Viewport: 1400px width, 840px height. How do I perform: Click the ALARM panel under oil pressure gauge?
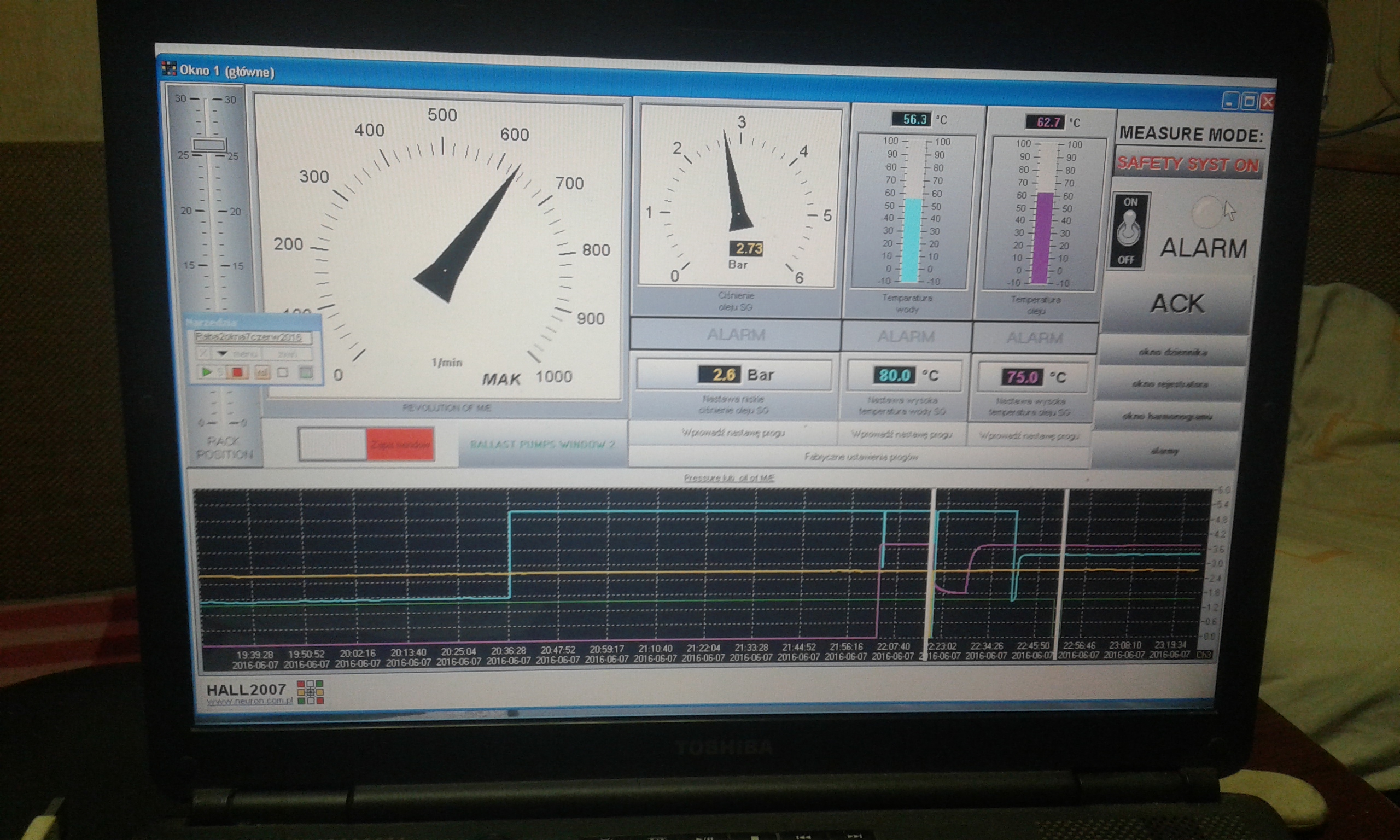pos(736,335)
